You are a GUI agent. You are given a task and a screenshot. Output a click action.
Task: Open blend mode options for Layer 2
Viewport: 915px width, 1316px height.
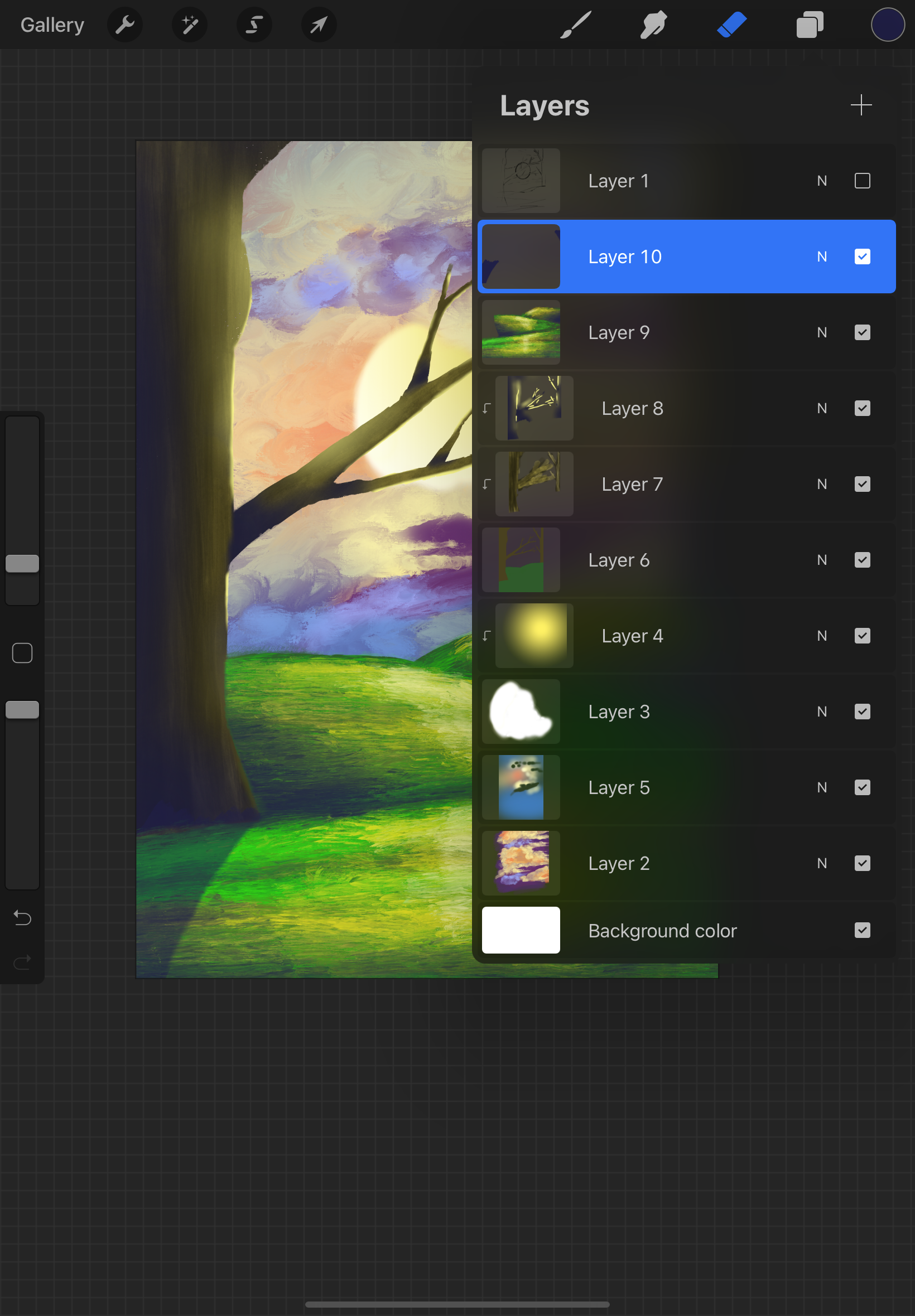click(822, 863)
